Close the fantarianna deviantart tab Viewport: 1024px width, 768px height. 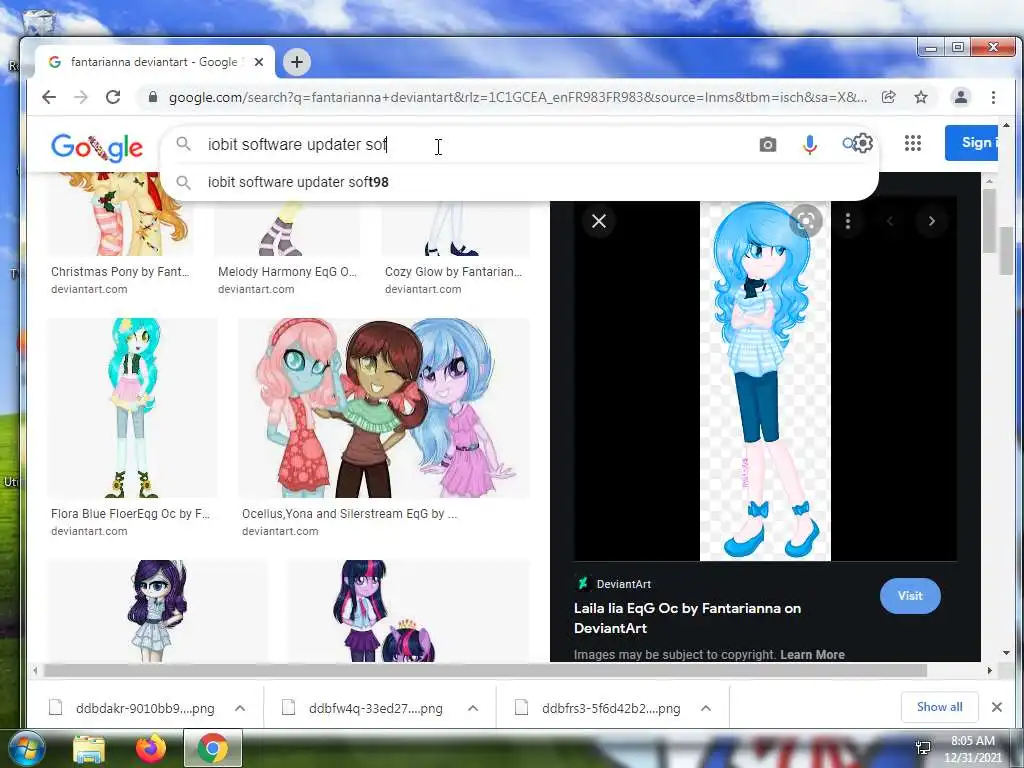(259, 62)
